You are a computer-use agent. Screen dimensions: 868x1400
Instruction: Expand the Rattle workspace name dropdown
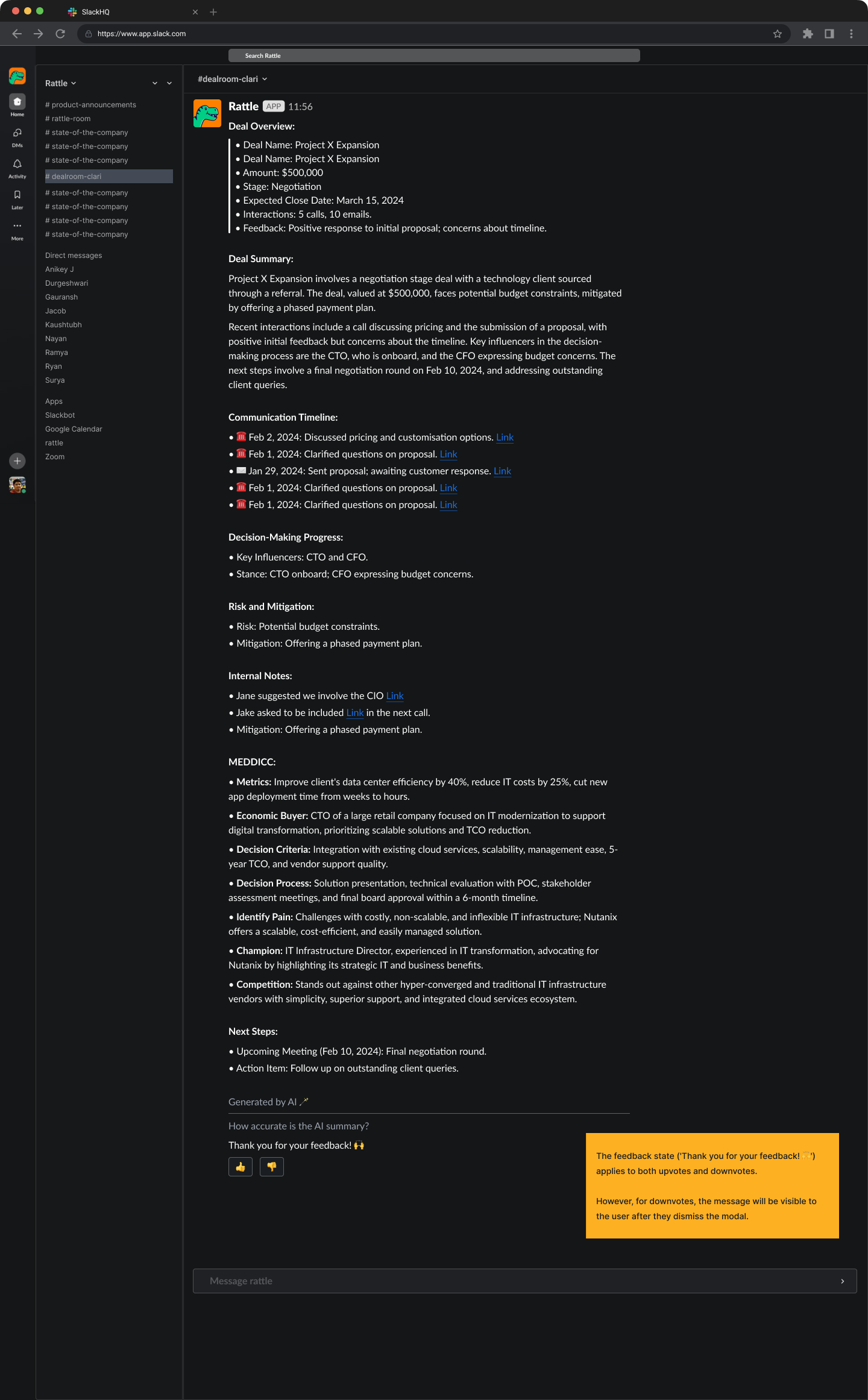60,83
